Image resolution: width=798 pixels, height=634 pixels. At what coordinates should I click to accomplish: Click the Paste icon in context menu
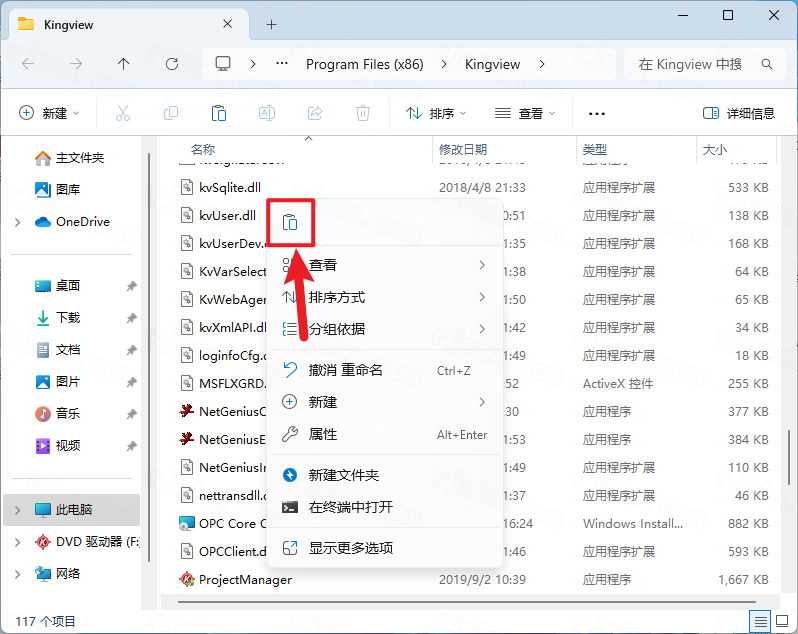tap(290, 223)
